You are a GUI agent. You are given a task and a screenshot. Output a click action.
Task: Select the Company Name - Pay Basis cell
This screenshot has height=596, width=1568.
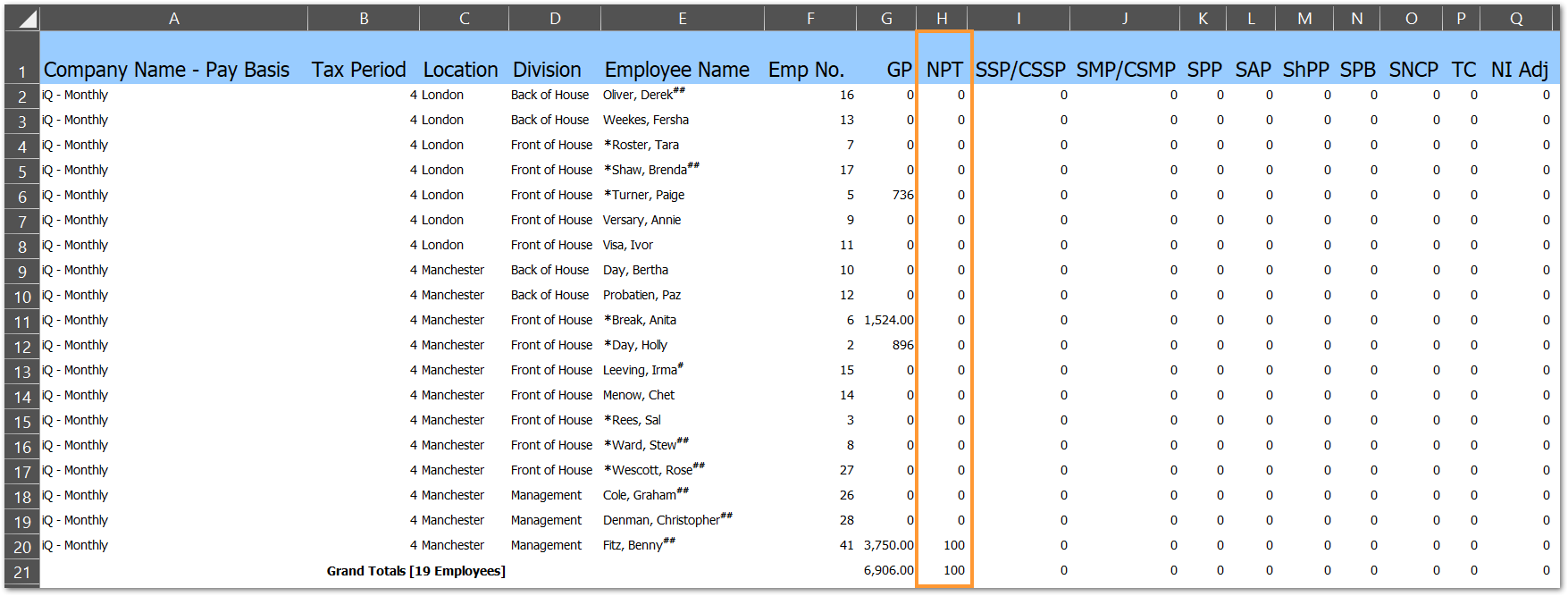(167, 70)
